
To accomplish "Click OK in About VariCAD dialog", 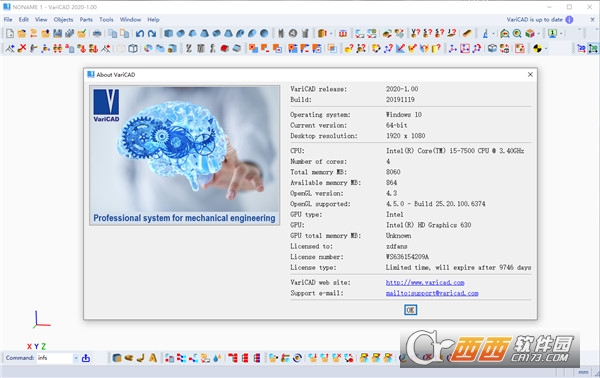I will 411,310.
